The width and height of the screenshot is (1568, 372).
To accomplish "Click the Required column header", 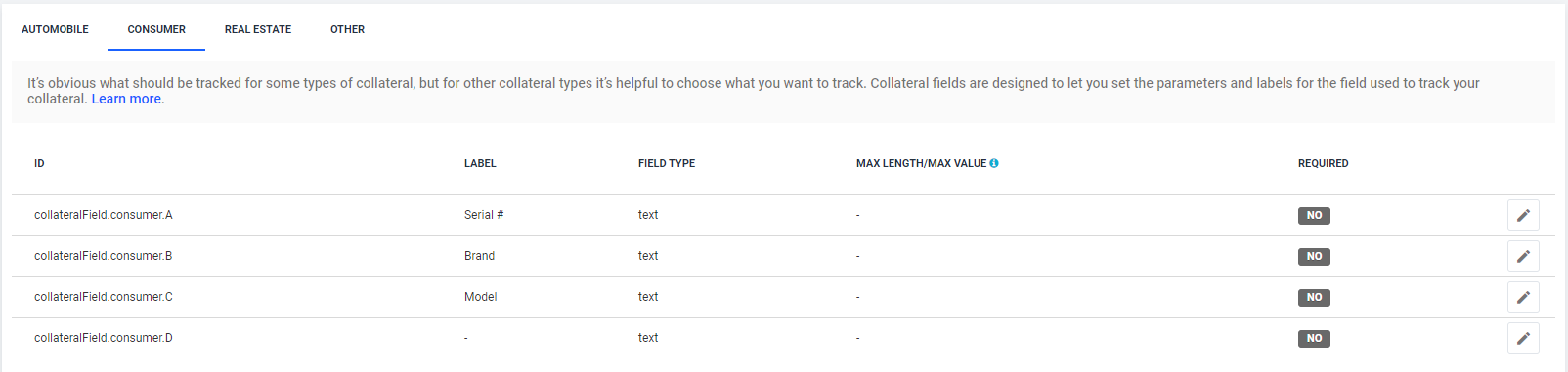I will [x=1323, y=163].
